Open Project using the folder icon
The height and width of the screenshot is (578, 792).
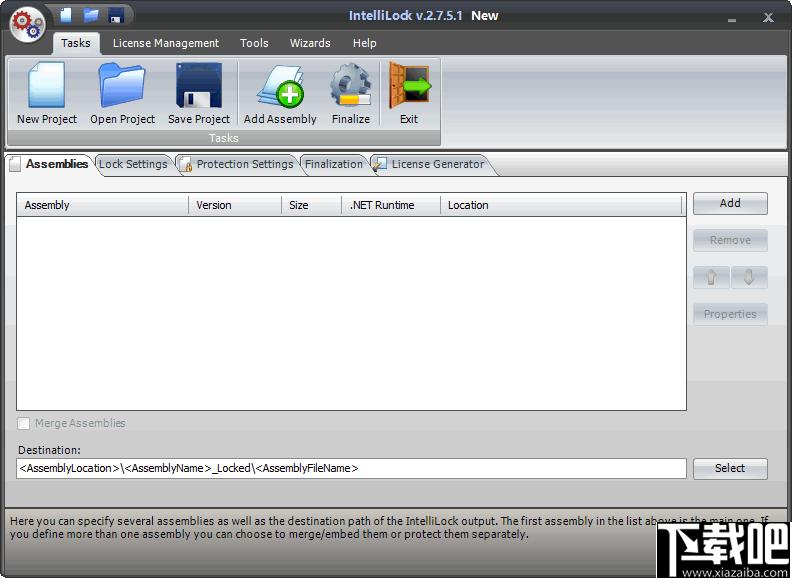122,93
